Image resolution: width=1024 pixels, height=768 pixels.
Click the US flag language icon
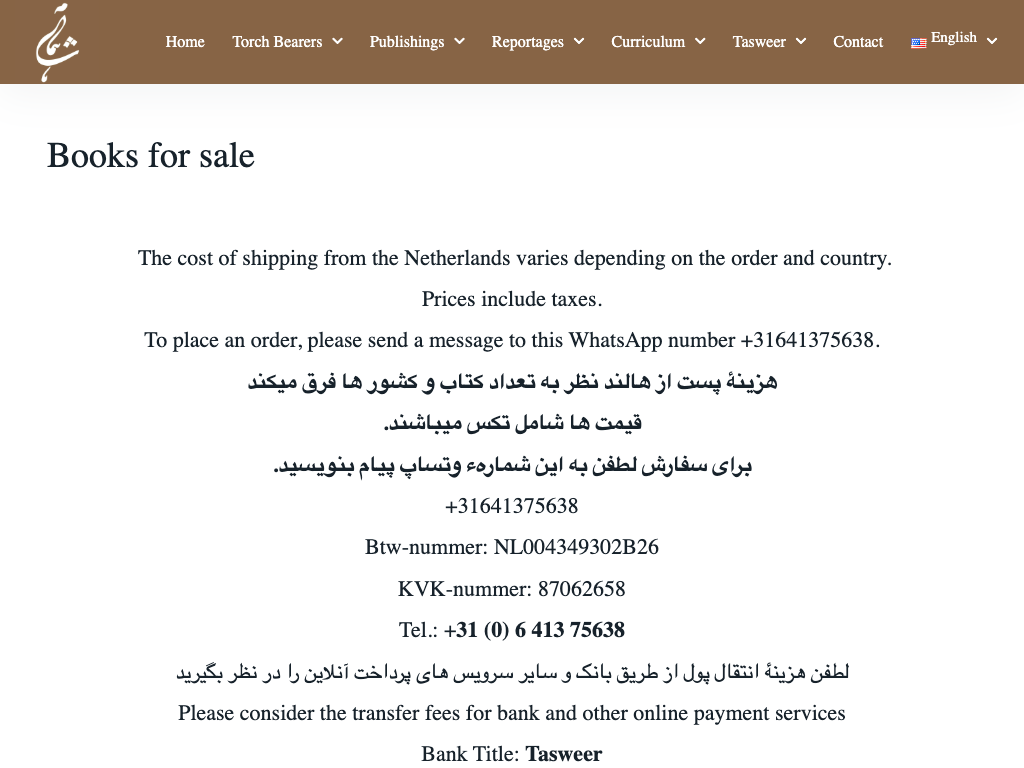coord(918,43)
